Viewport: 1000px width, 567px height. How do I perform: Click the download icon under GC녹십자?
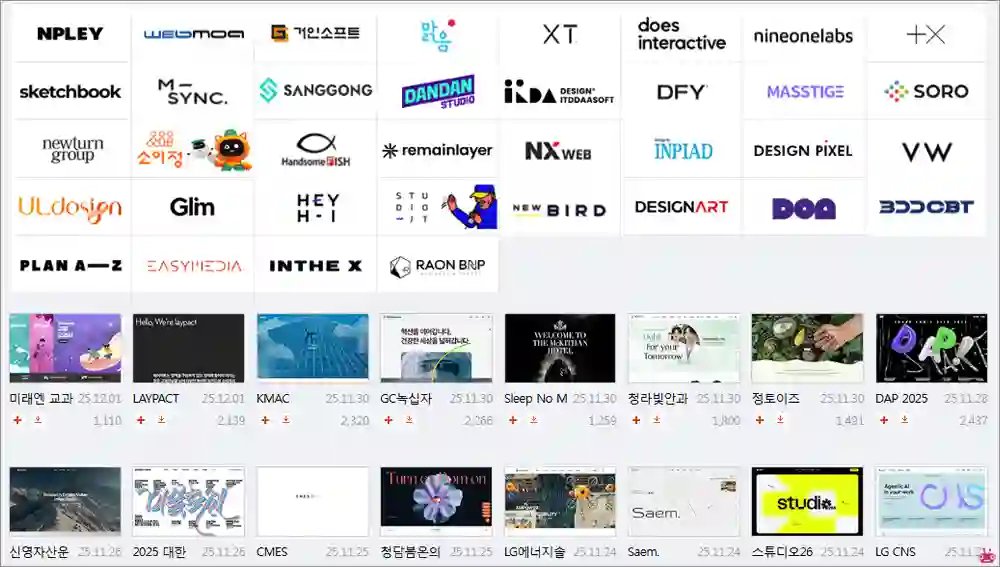[409, 421]
